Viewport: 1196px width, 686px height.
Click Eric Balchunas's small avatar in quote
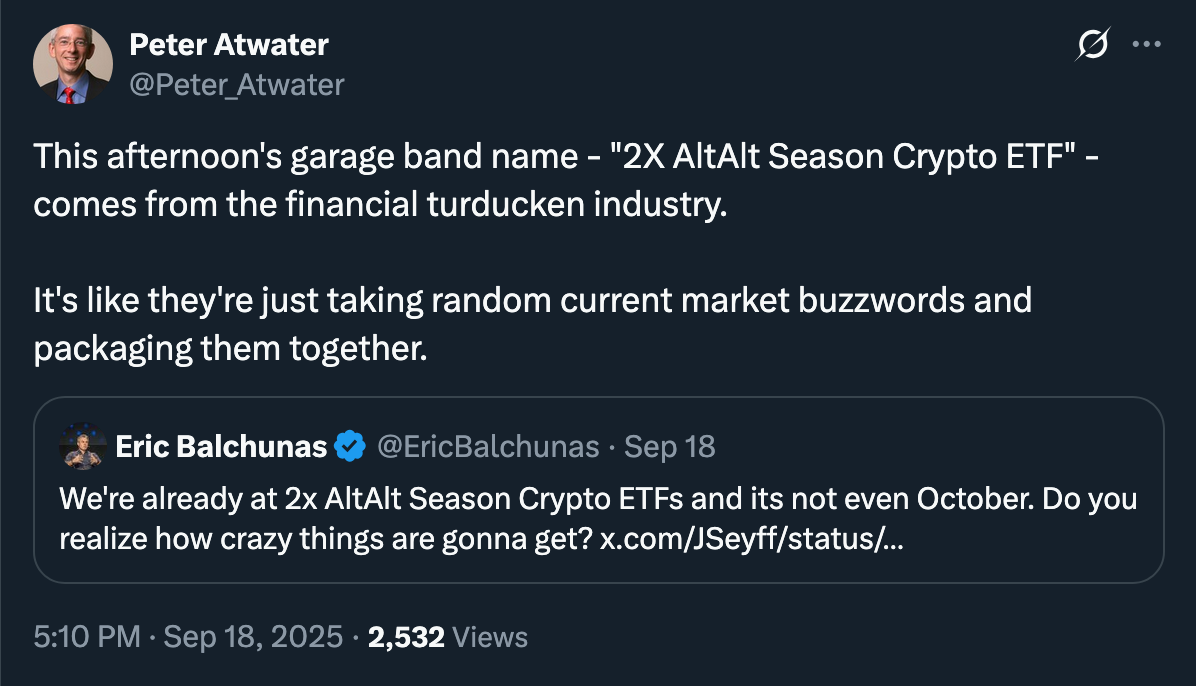click(x=84, y=446)
